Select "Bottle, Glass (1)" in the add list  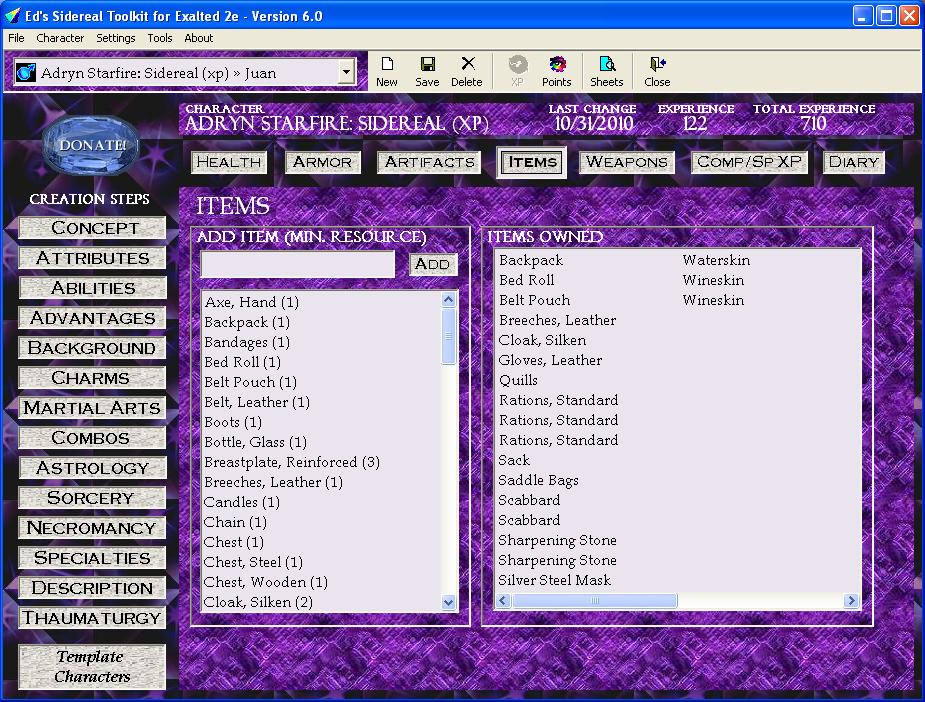[255, 442]
